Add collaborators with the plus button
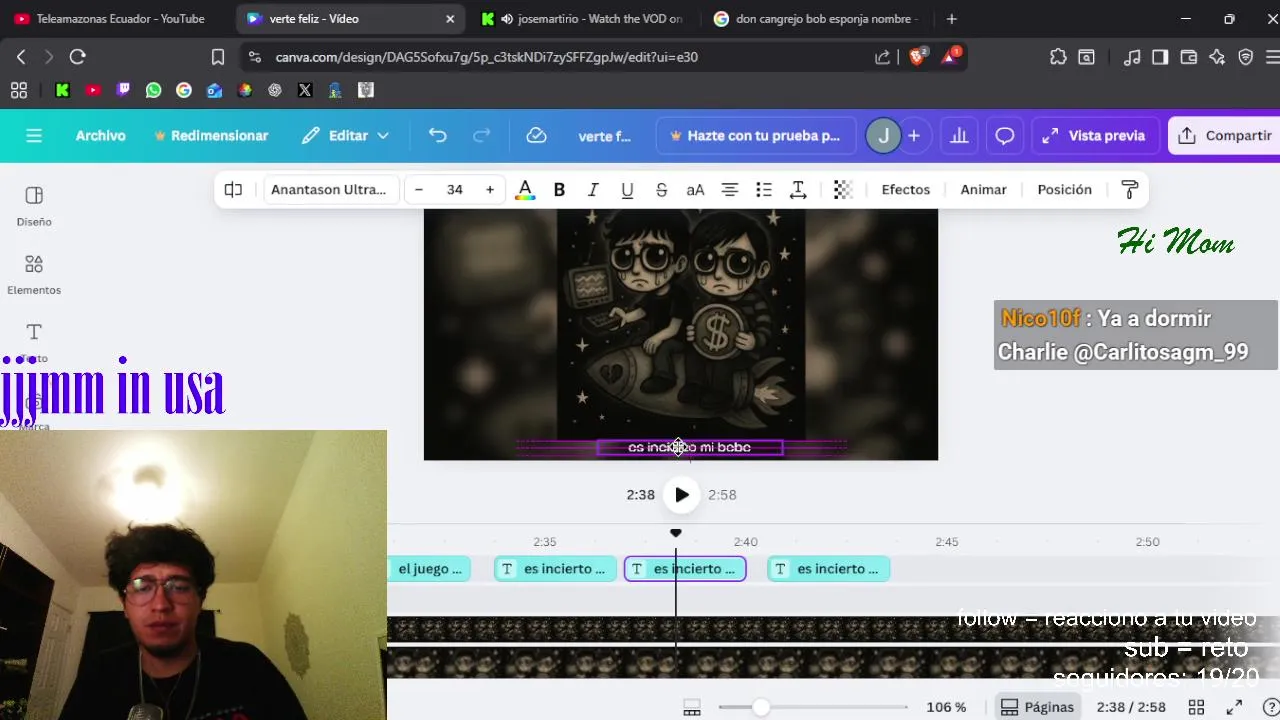The image size is (1280, 720). (914, 136)
